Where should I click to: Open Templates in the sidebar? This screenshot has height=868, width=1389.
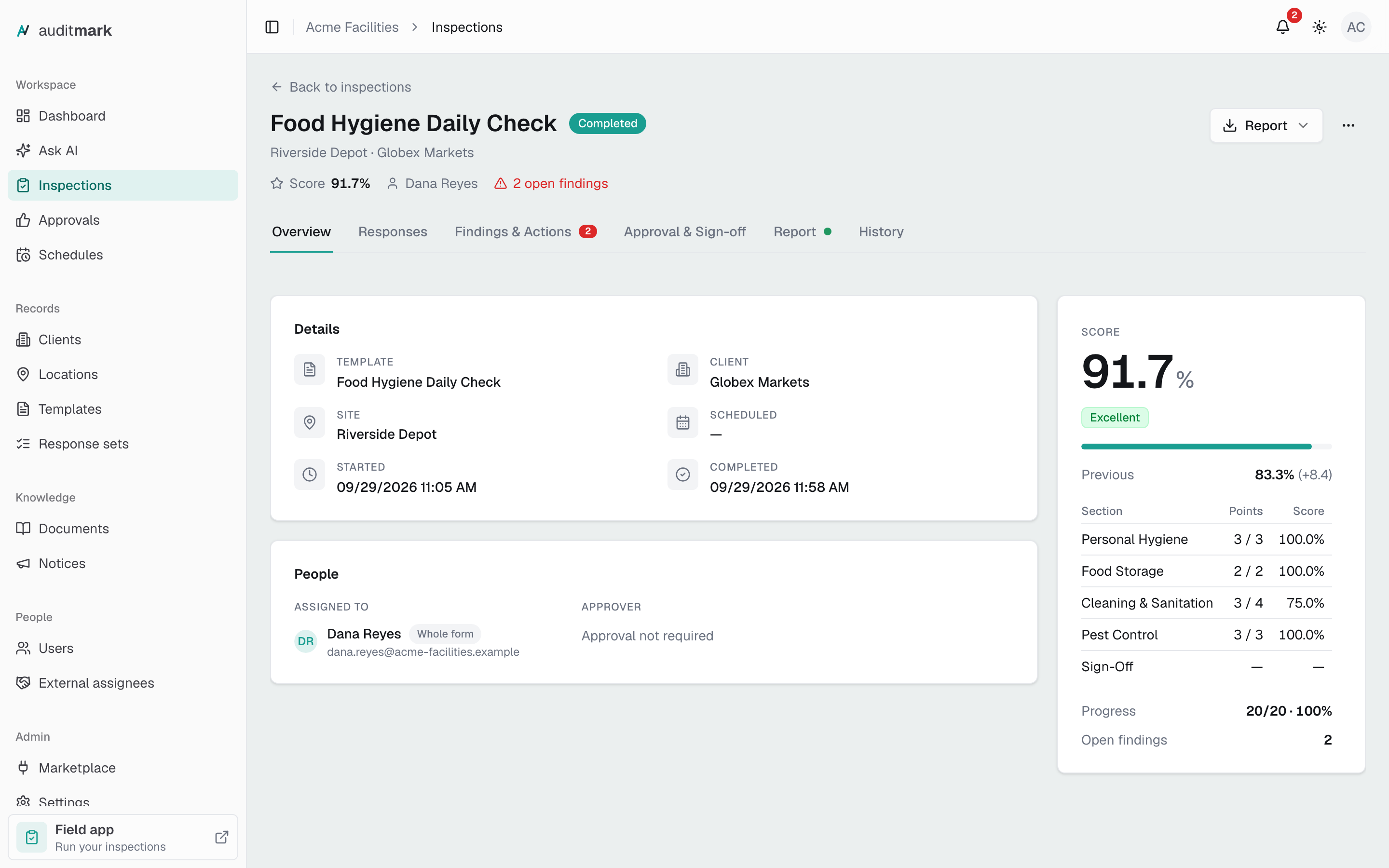(123, 409)
